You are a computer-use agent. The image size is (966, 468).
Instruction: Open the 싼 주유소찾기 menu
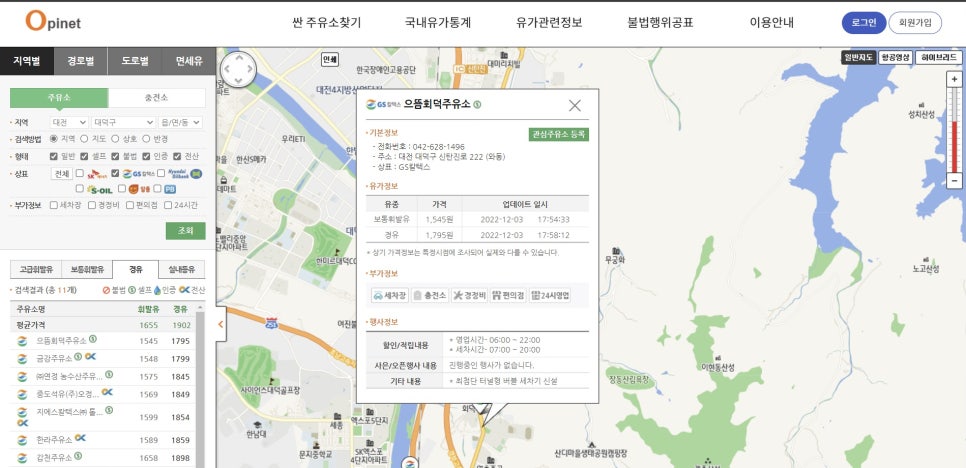tap(327, 23)
